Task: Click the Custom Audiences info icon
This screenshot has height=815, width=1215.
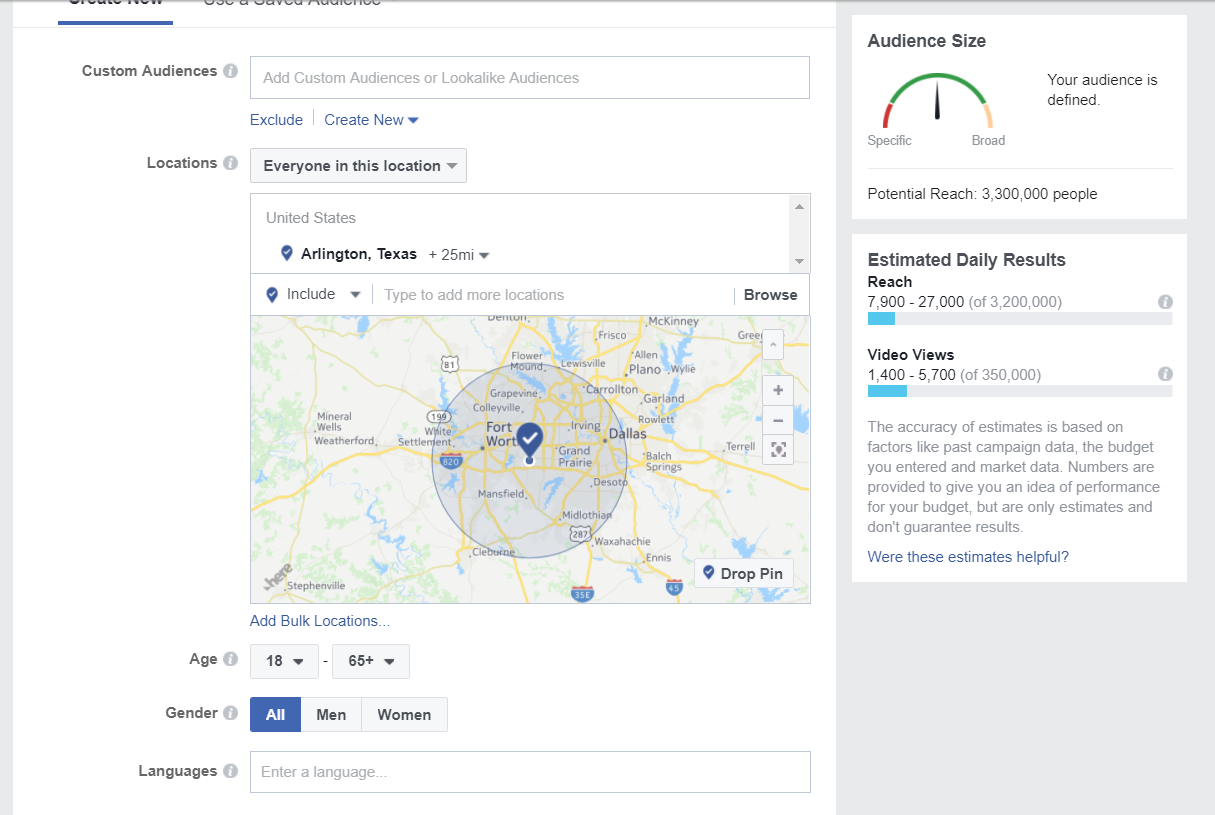Action: (x=231, y=71)
